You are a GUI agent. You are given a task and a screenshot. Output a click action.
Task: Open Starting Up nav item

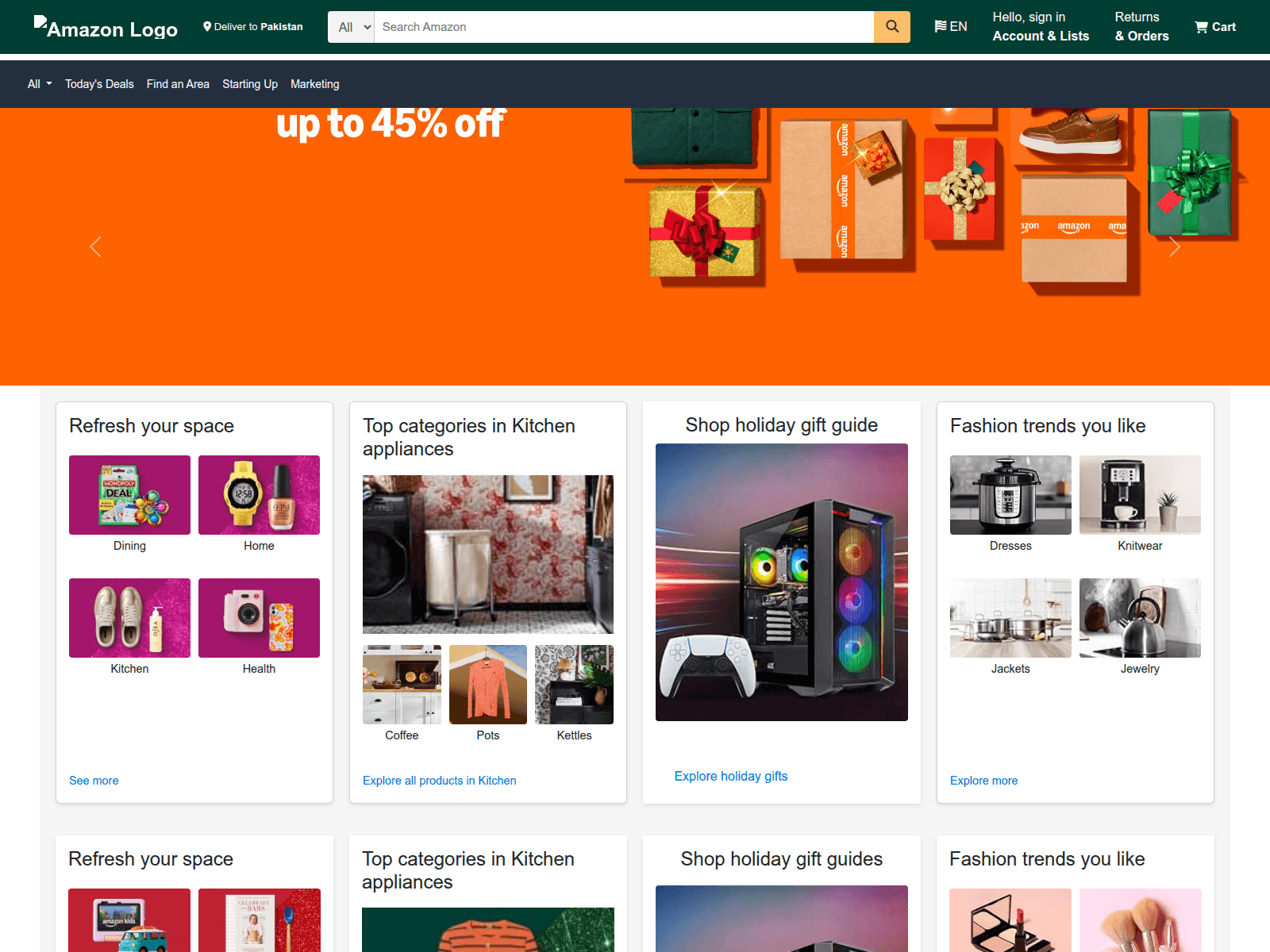click(x=249, y=84)
